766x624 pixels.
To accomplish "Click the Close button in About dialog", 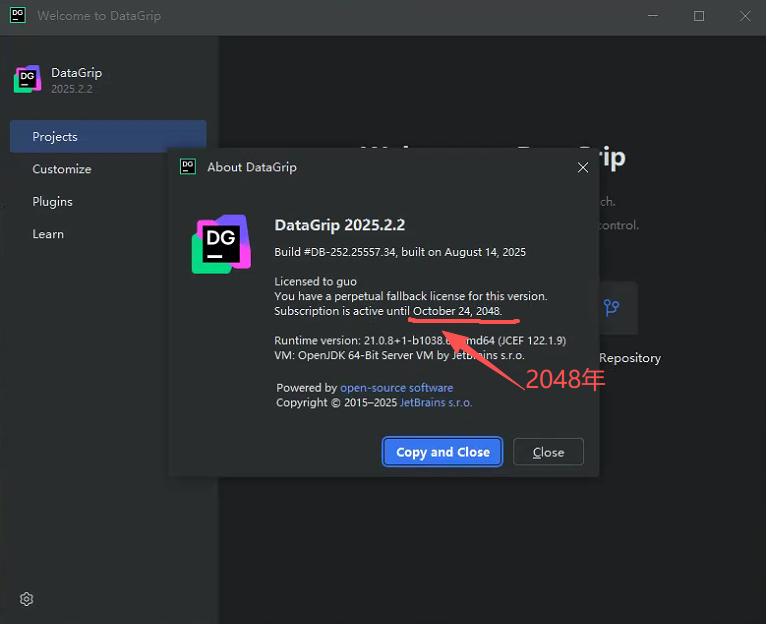I will [x=548, y=452].
